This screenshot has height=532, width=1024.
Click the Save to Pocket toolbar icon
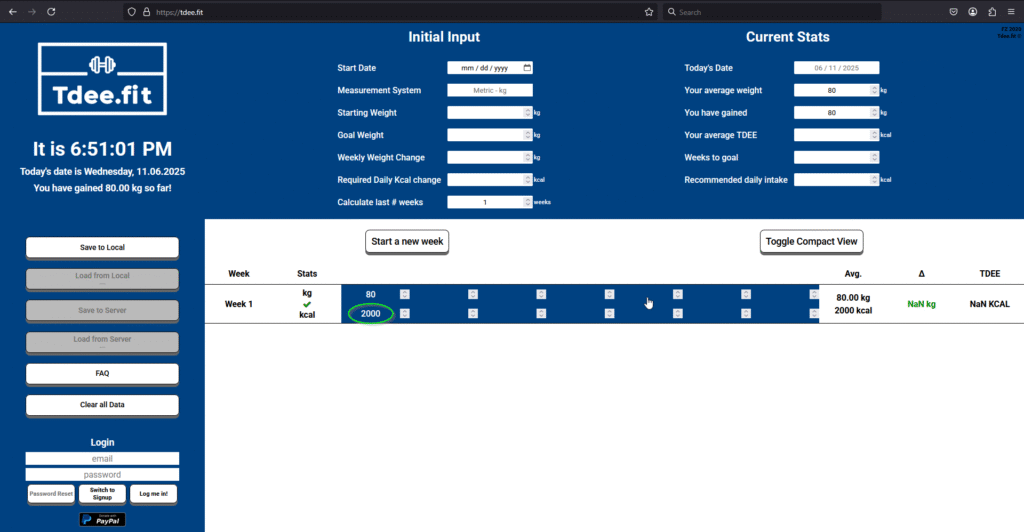(951, 12)
